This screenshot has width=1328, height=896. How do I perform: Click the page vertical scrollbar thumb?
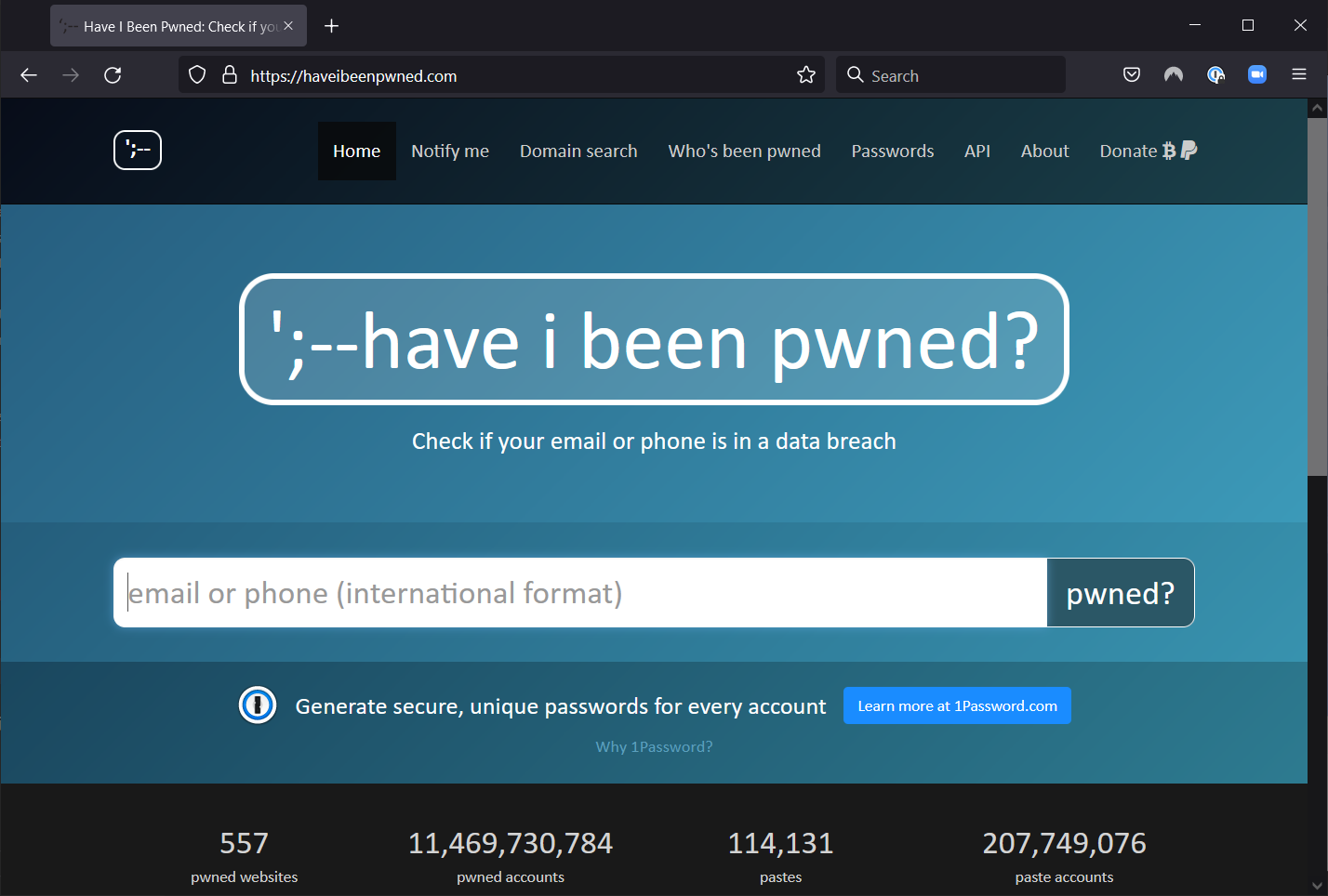tap(1317, 296)
